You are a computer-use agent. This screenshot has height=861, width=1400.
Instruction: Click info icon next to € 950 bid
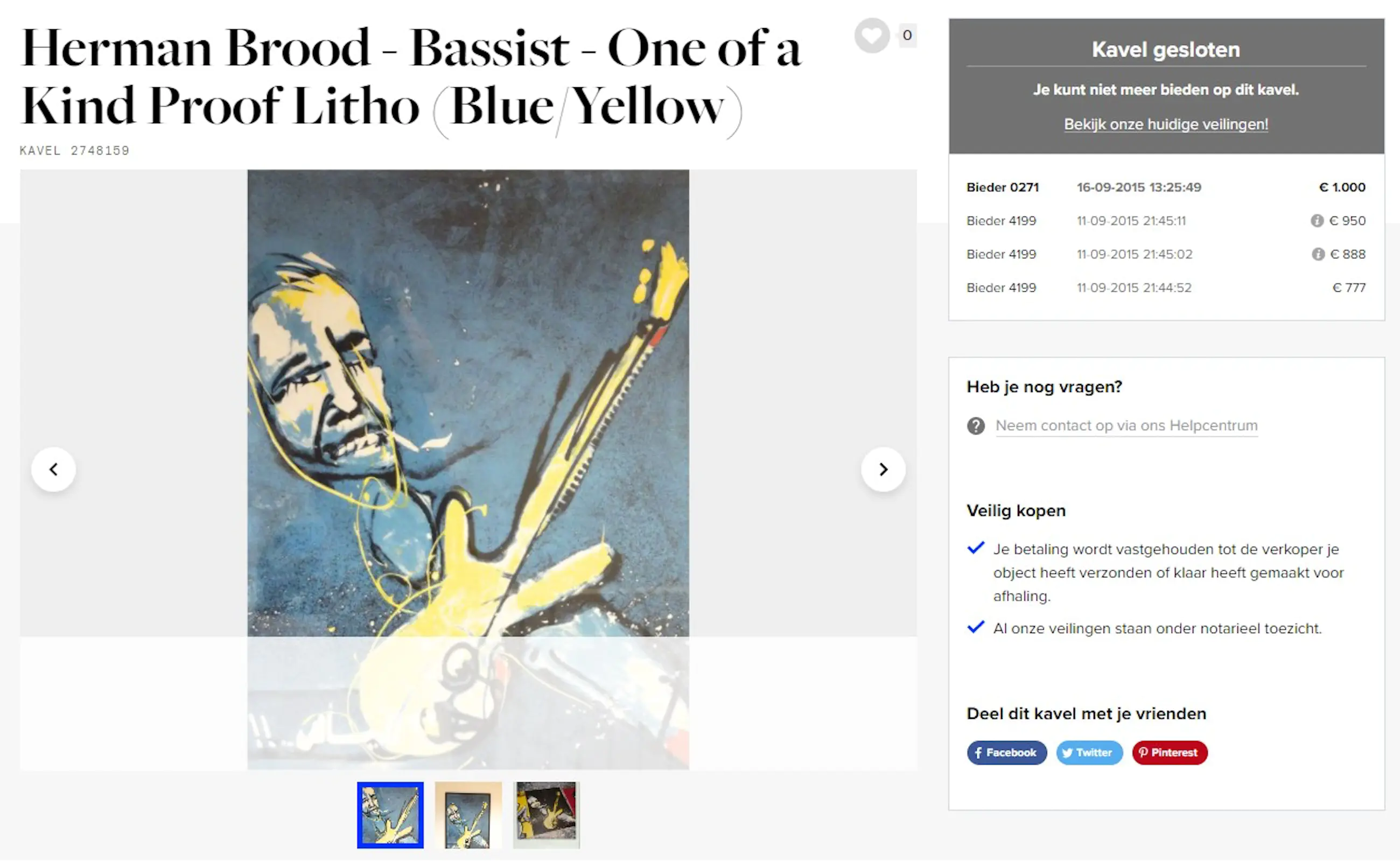coord(1317,220)
